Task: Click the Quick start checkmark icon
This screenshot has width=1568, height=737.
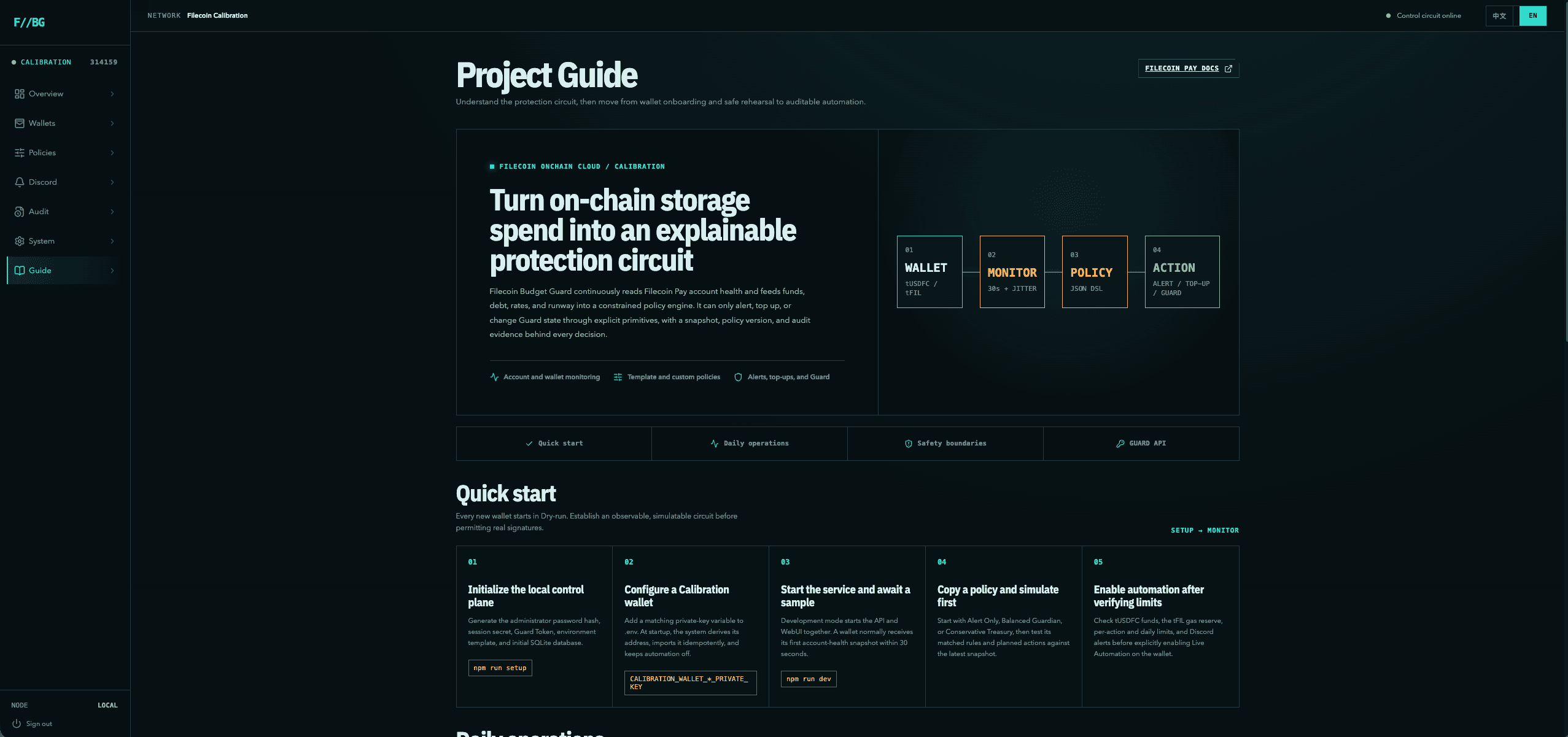Action: coord(529,444)
